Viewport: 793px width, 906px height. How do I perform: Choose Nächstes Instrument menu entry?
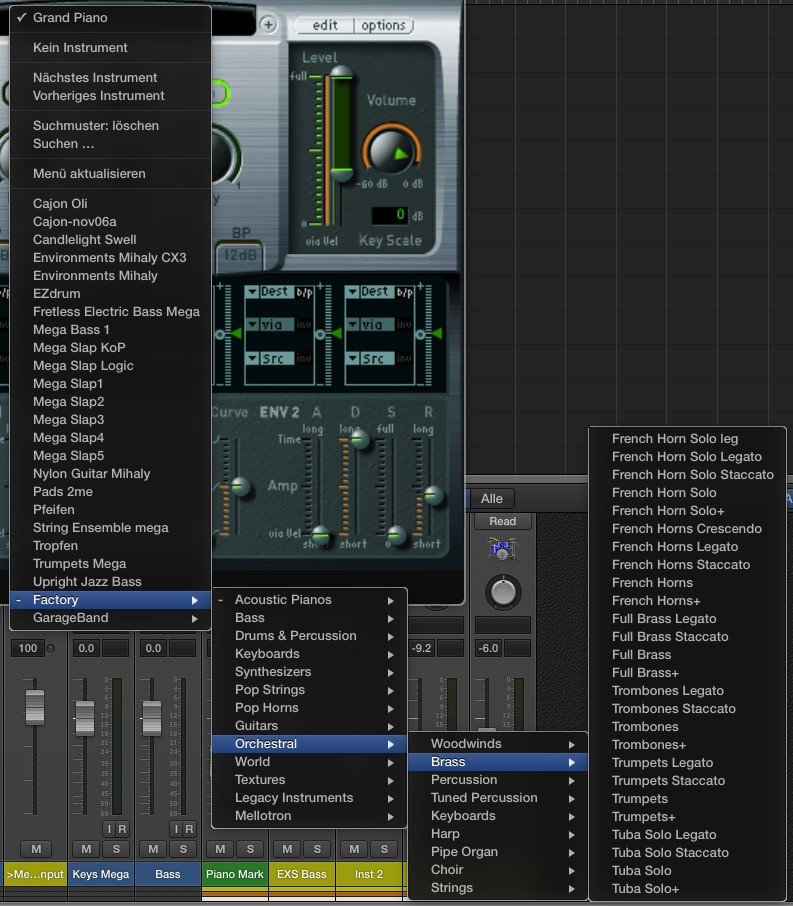[110, 77]
